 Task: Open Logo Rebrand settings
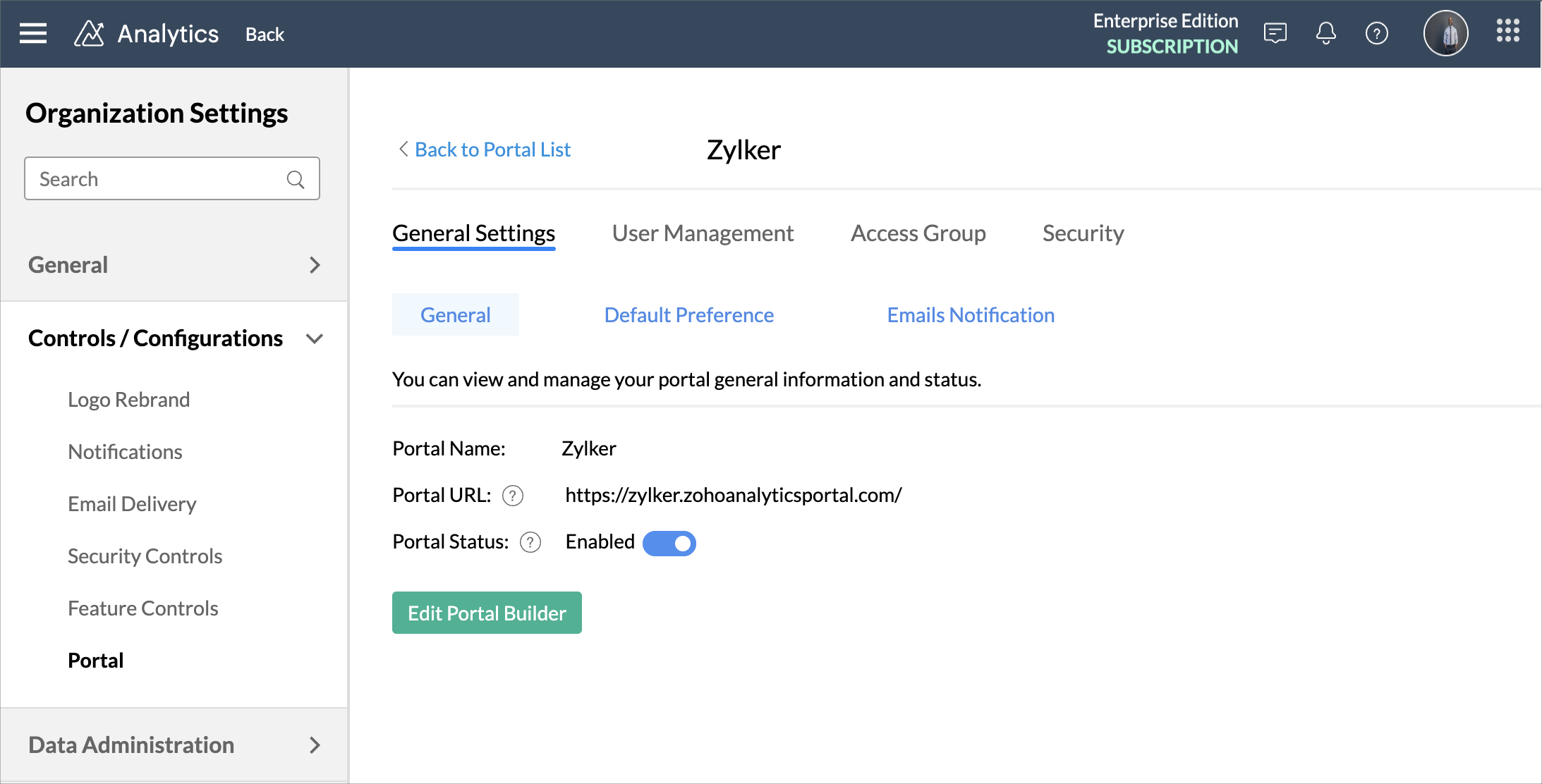tap(129, 400)
